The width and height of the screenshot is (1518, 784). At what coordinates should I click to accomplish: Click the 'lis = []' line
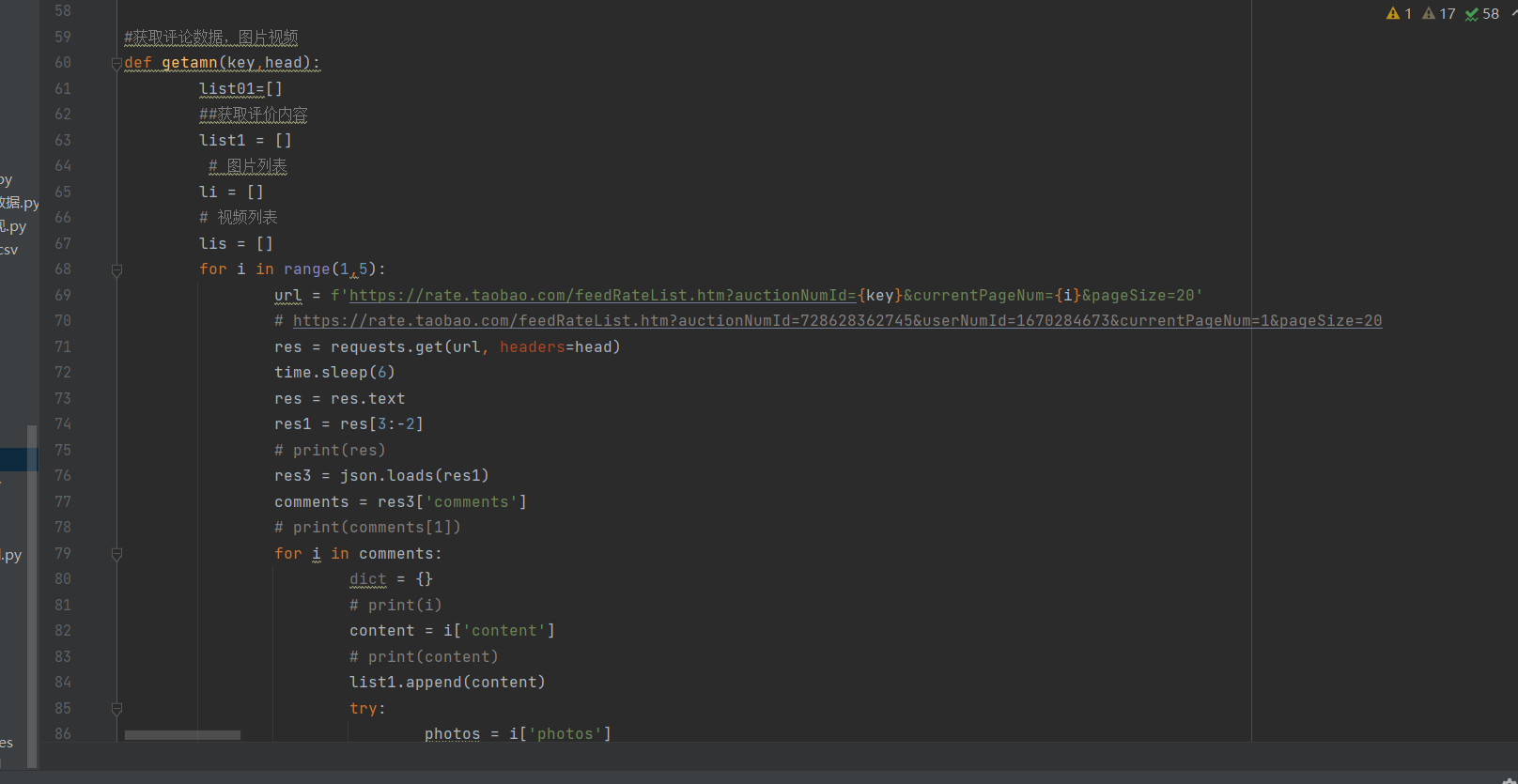(x=236, y=244)
